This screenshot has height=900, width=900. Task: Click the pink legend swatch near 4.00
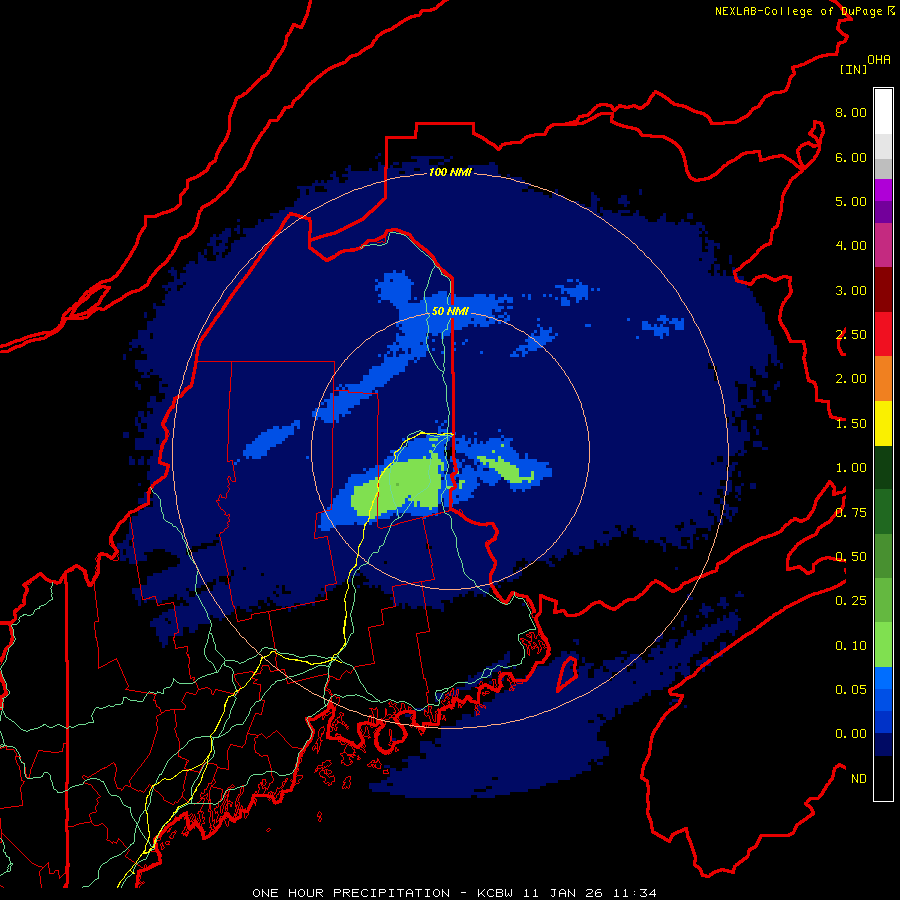(883, 246)
